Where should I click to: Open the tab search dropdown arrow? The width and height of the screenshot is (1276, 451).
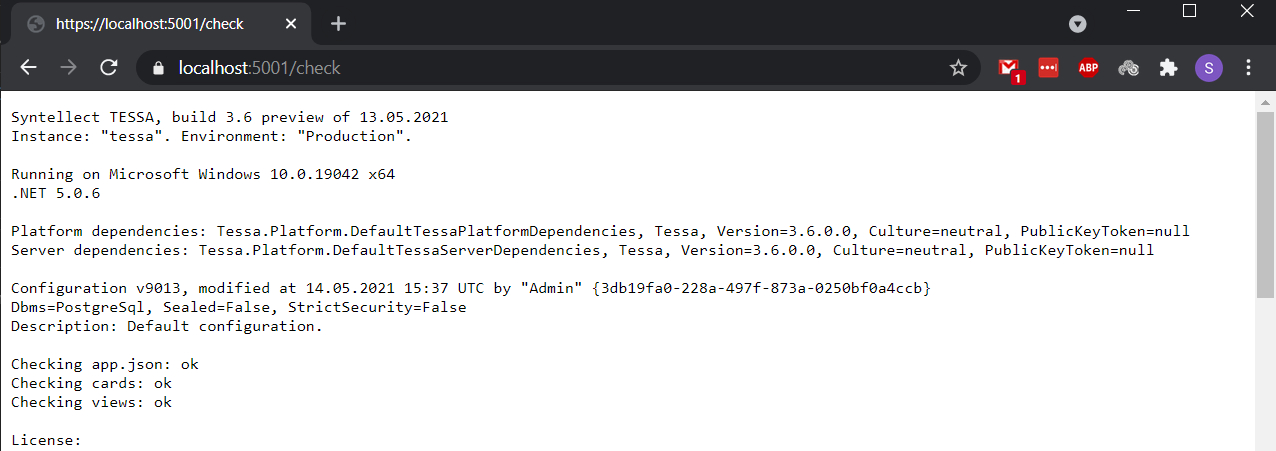pyautogui.click(x=1077, y=24)
